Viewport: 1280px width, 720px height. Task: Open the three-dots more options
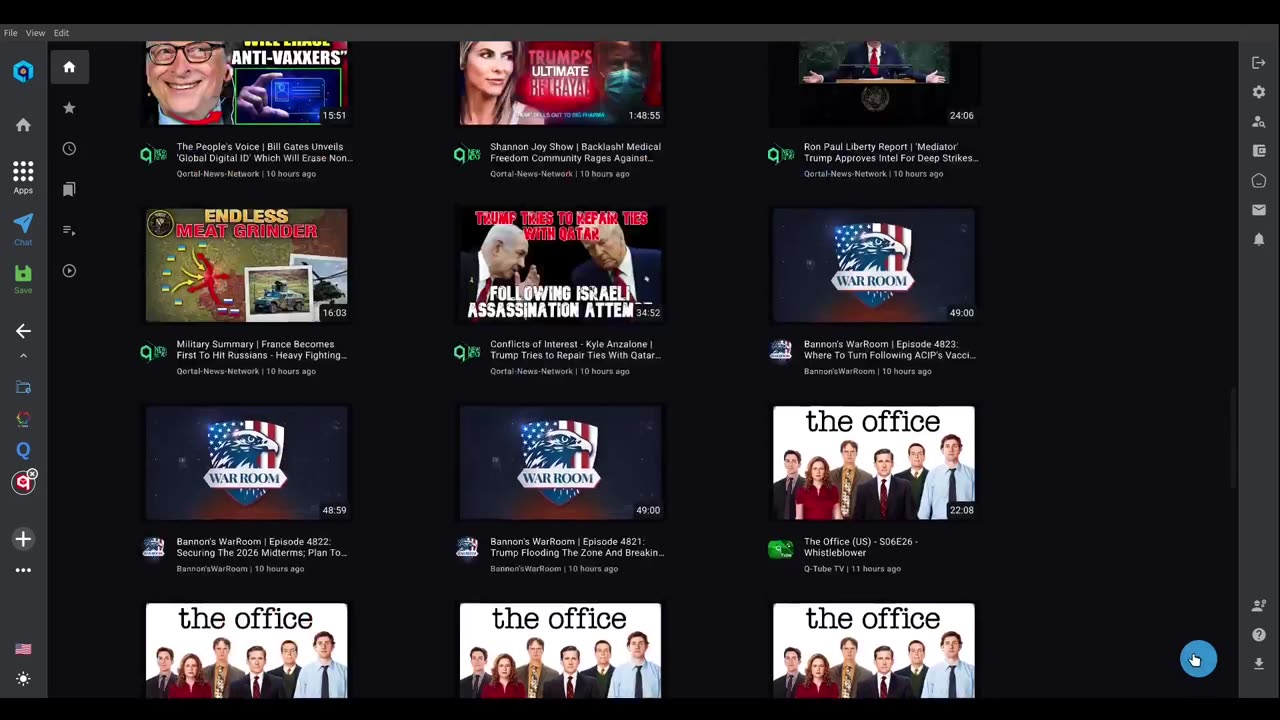pos(23,570)
